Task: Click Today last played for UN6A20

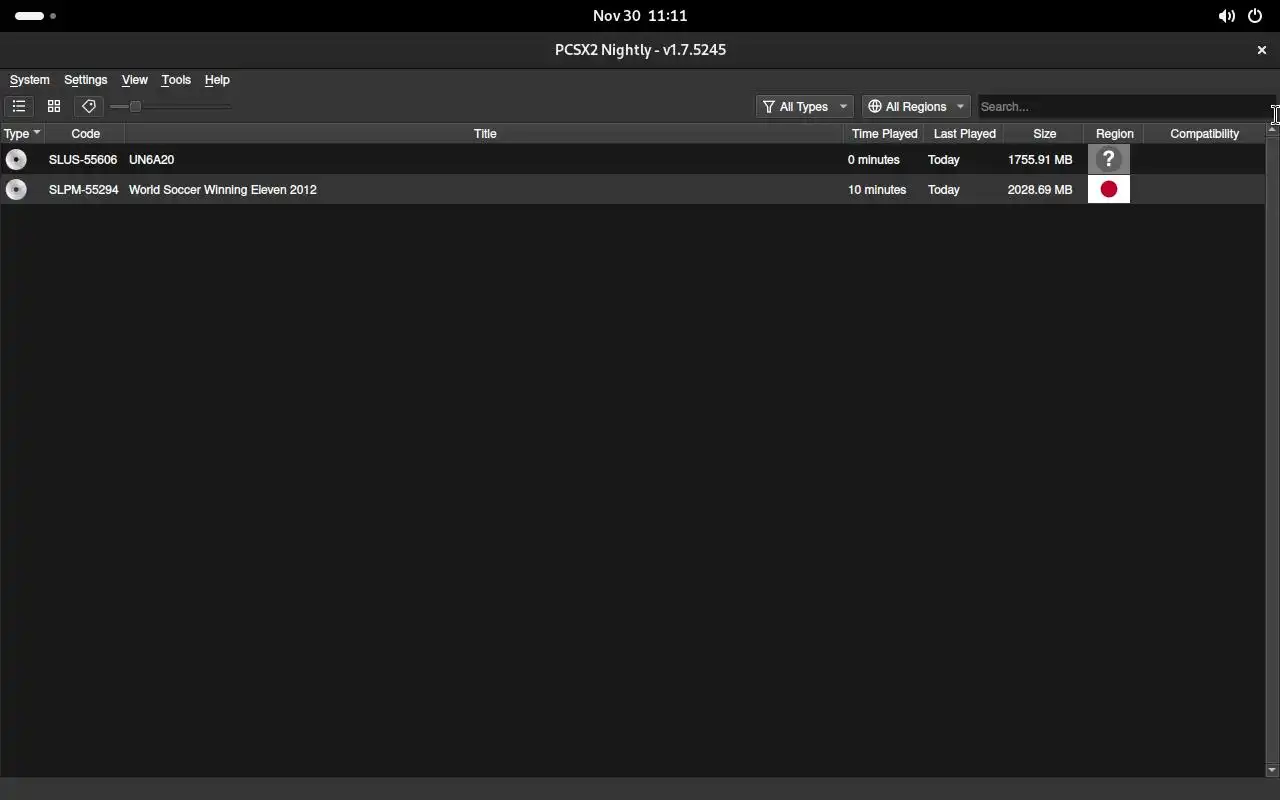Action: tap(944, 160)
